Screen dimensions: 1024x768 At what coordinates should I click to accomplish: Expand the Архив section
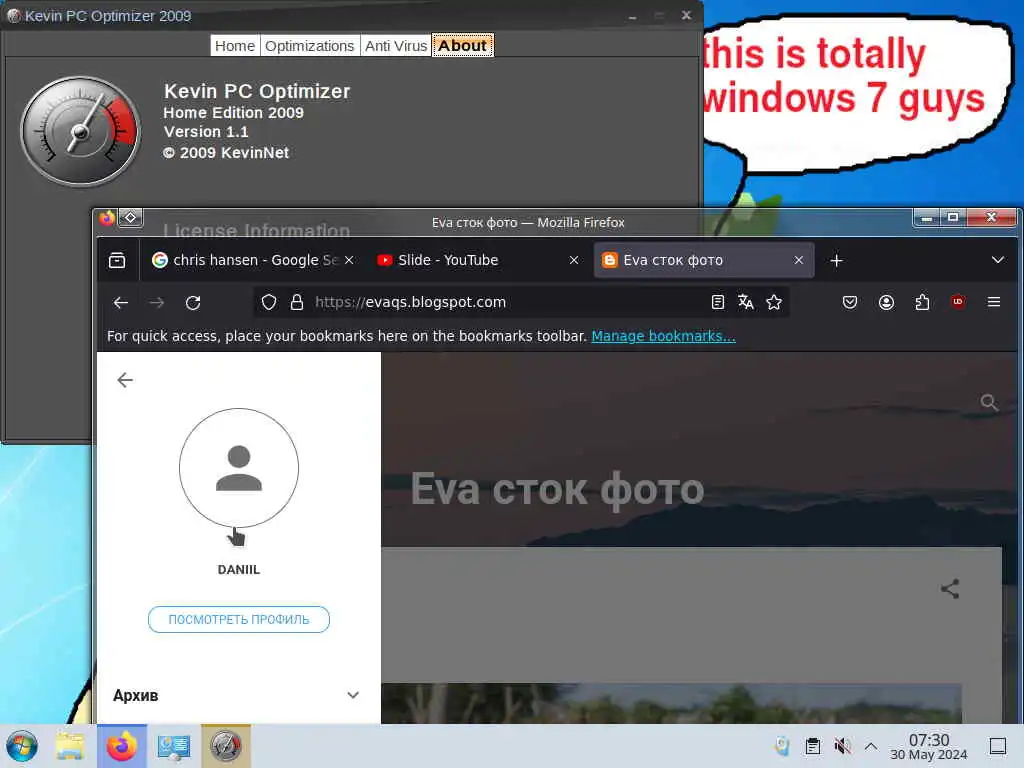tap(238, 696)
